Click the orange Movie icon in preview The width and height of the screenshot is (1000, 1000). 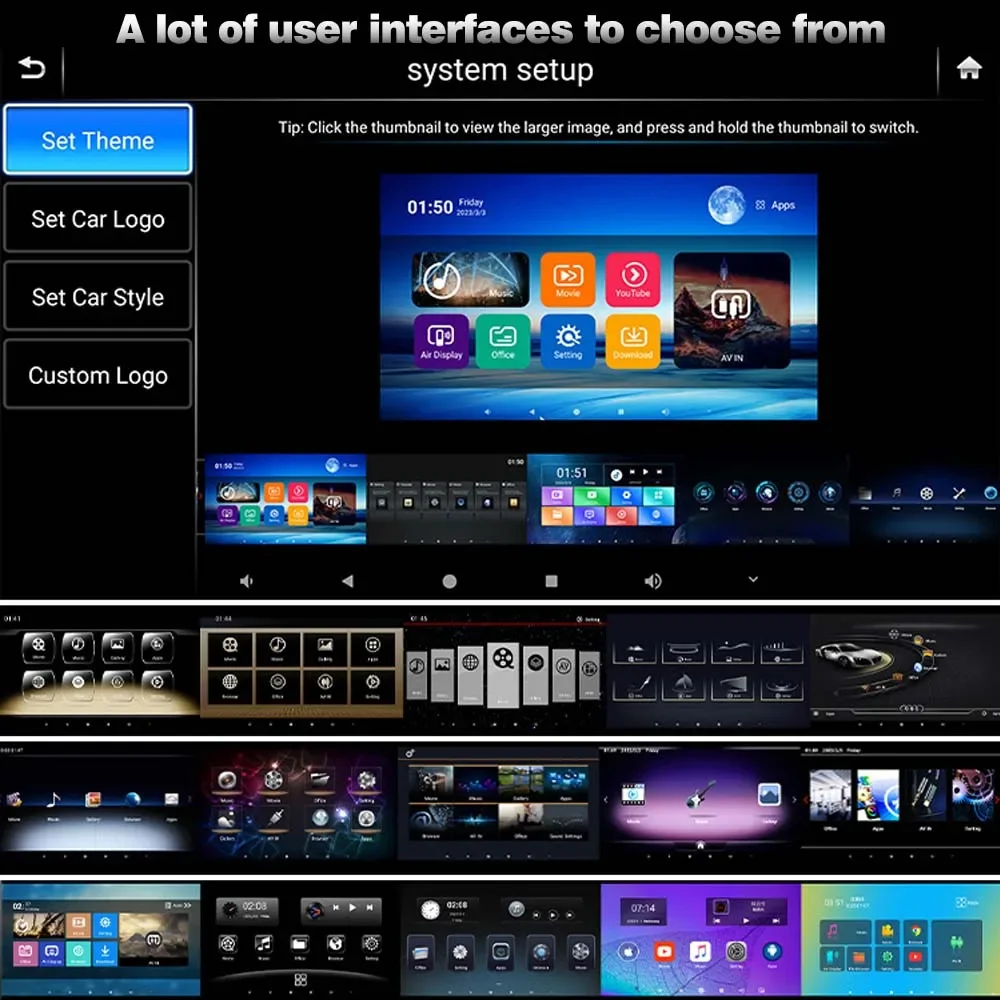[x=568, y=280]
